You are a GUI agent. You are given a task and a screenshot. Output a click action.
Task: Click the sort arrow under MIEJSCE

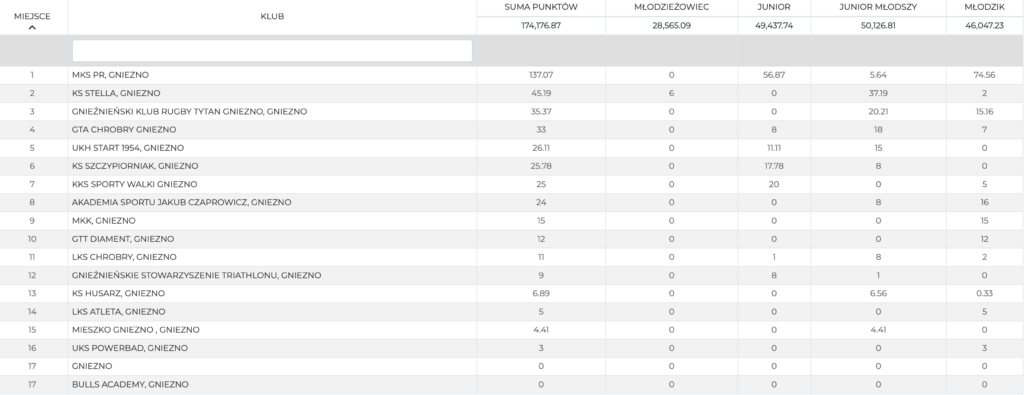pos(32,27)
